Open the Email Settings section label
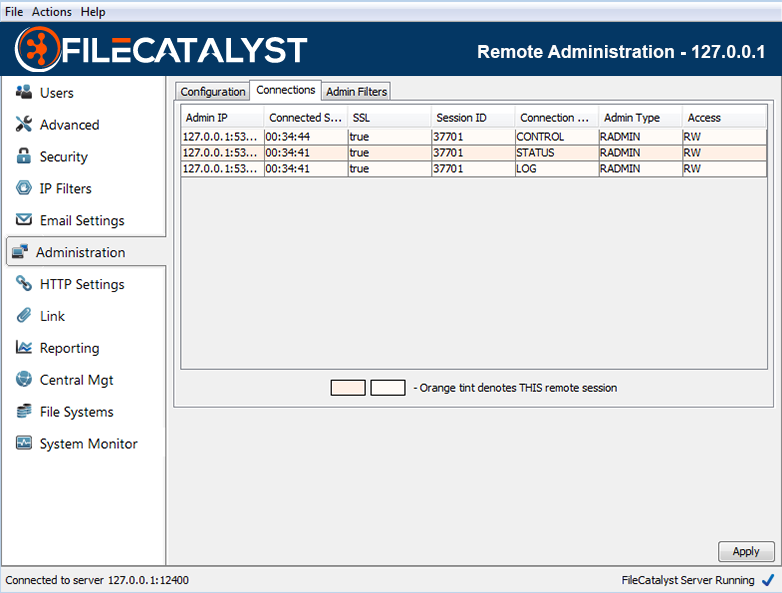The height and width of the screenshot is (593, 782). (82, 220)
